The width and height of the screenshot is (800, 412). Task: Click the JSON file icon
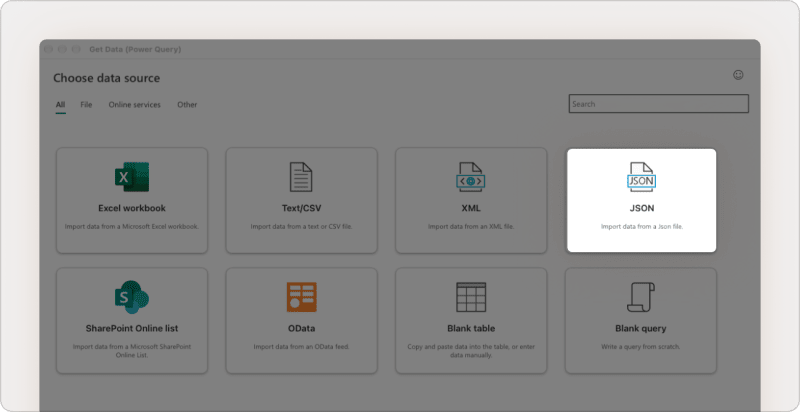(x=641, y=177)
